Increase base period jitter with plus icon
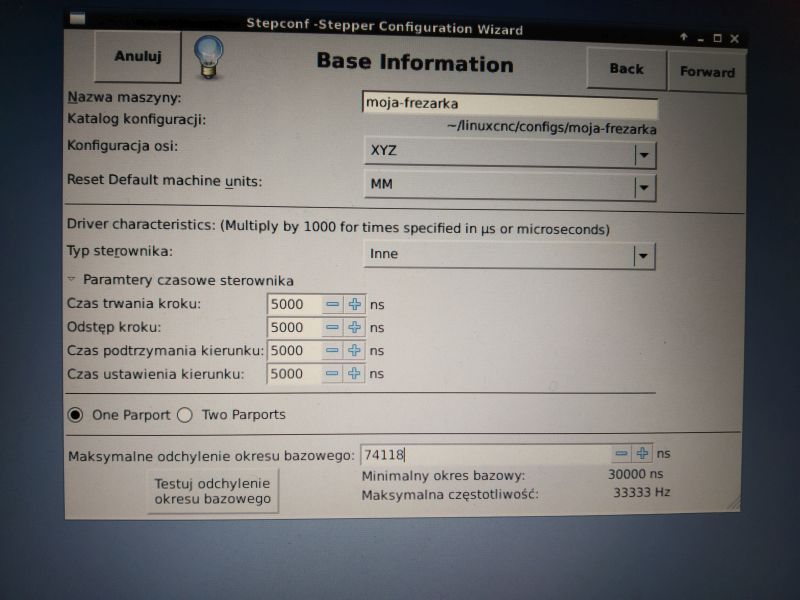The image size is (800, 600). 642,453
